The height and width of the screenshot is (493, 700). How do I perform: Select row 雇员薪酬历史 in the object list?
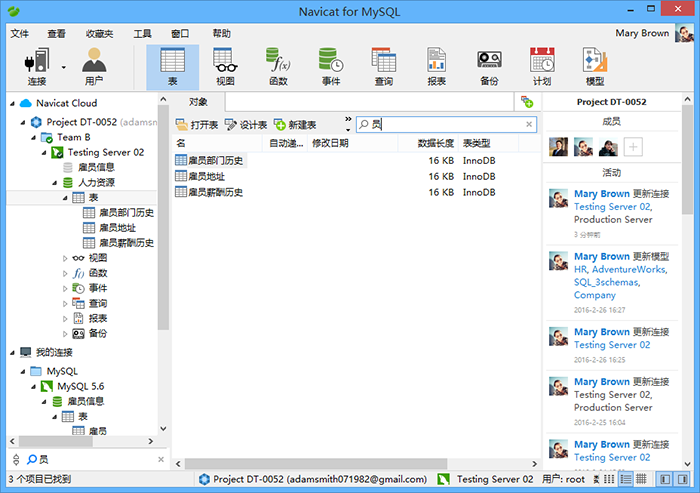[x=209, y=192]
